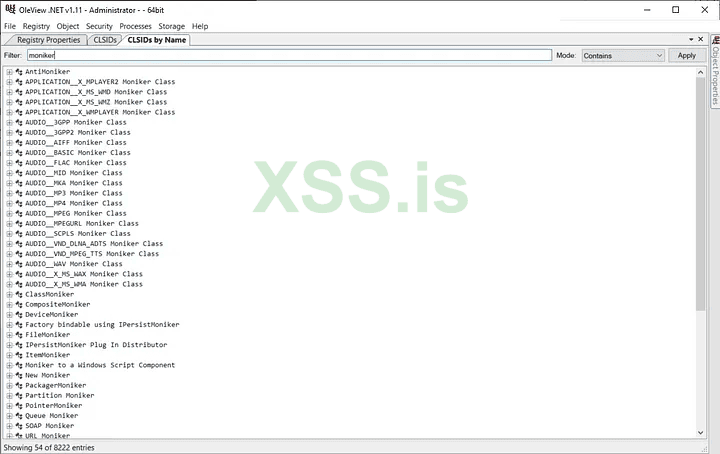Expand the AUDIO__MPEGURL Moniker Class node

point(9,223)
